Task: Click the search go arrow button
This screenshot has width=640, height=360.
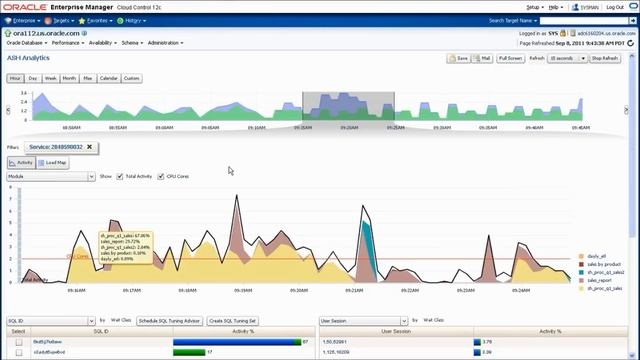Action: [633, 20]
